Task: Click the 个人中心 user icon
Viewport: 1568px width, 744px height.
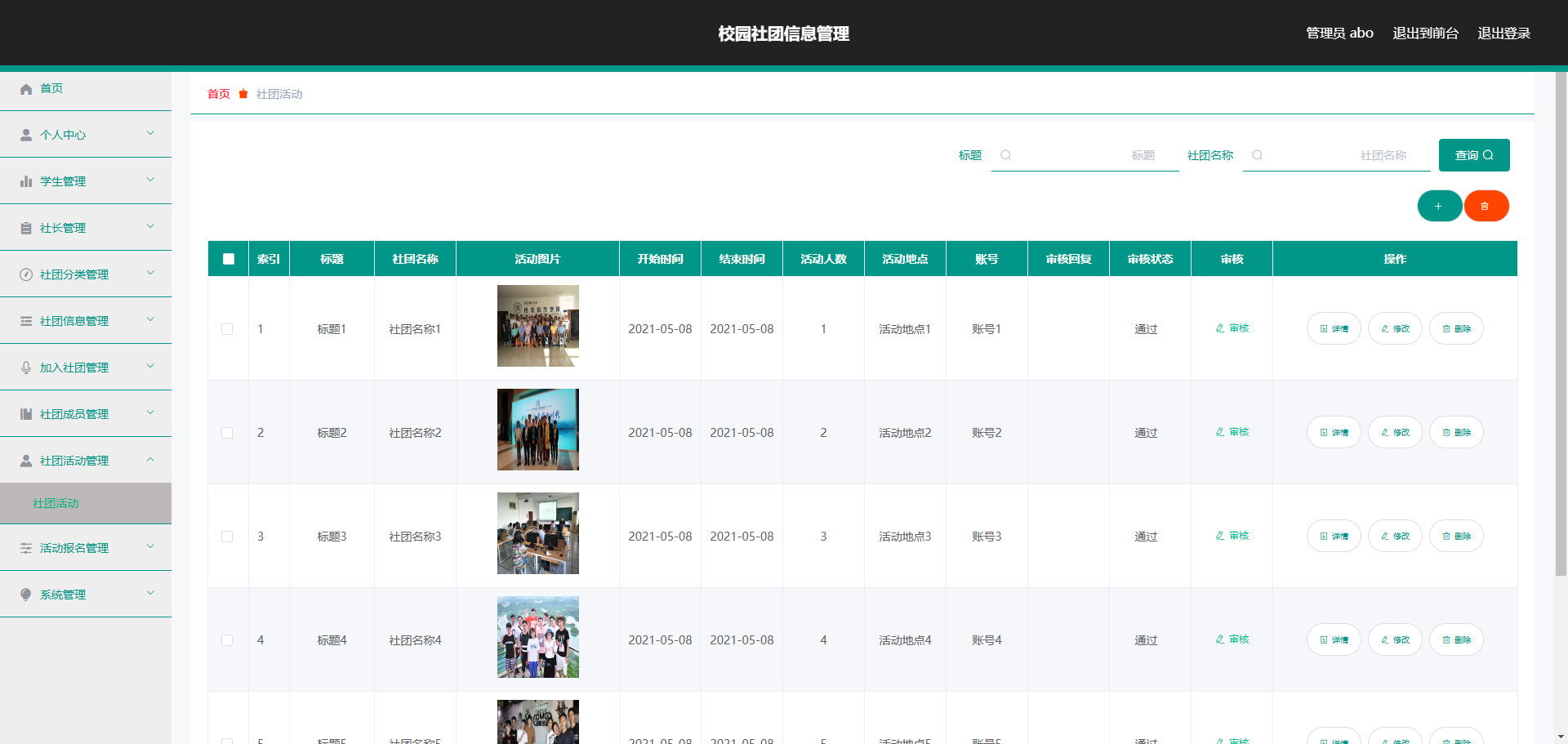Action: pos(26,136)
